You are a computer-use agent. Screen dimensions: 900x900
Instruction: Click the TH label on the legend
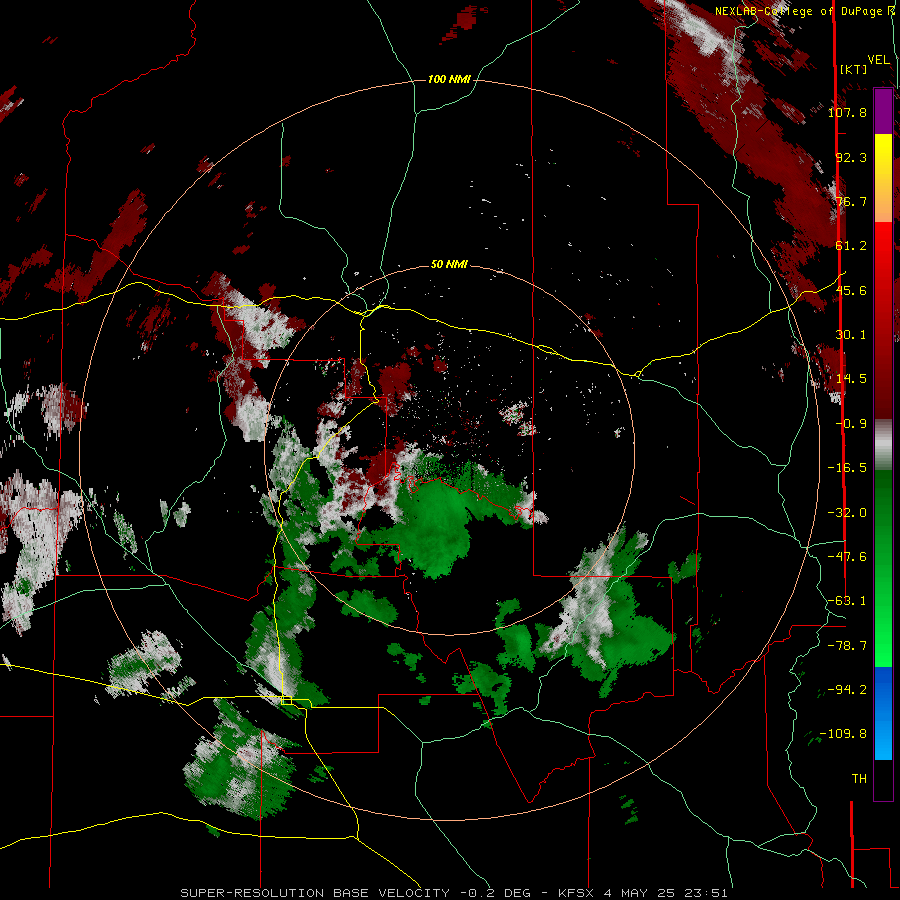point(859,779)
